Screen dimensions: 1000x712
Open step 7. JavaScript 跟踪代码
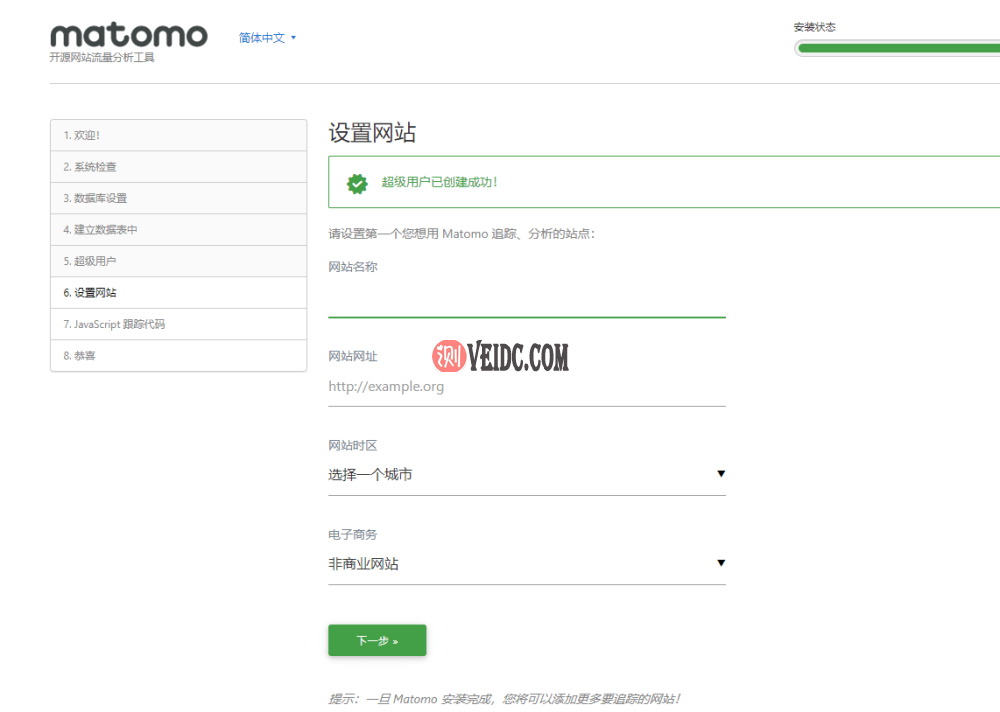179,324
